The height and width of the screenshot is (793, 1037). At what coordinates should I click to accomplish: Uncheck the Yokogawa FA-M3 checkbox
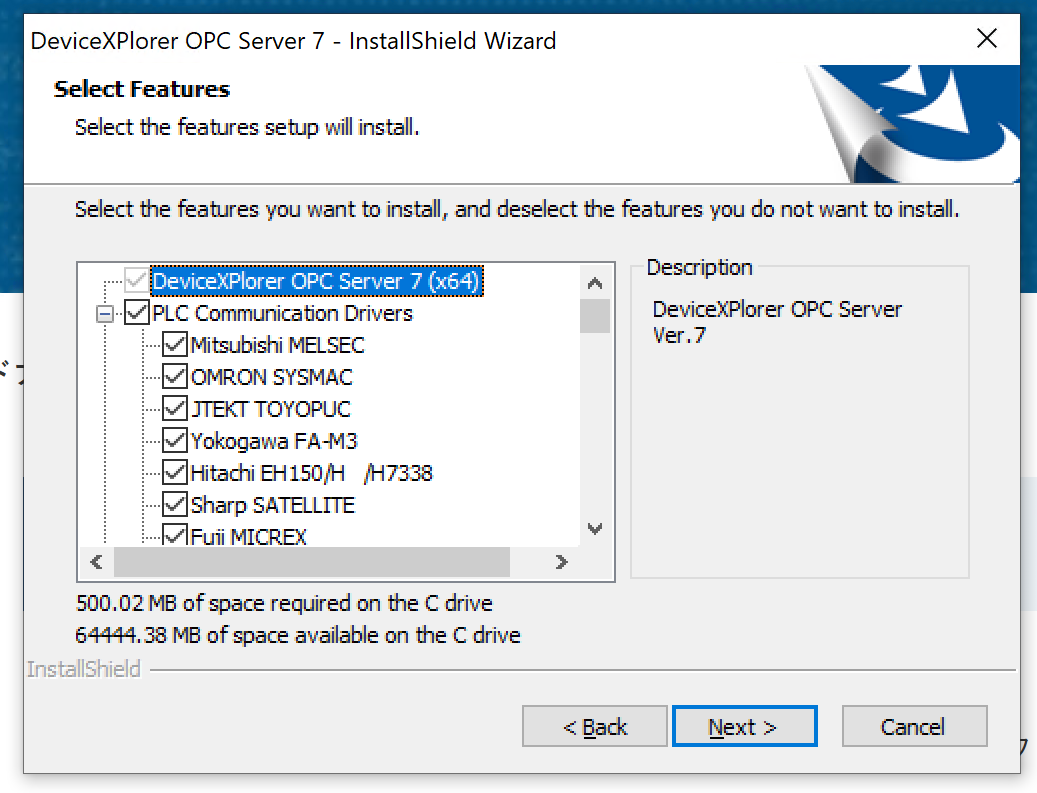[175, 441]
